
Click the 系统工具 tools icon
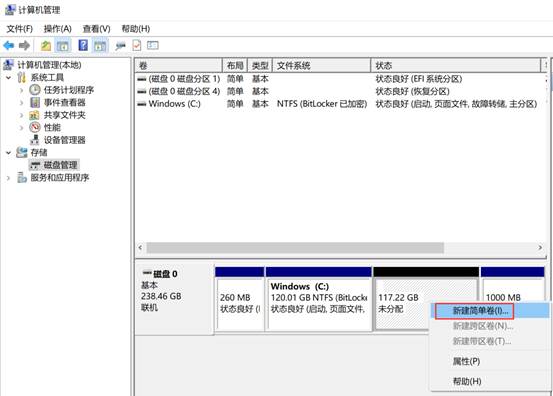click(x=22, y=77)
